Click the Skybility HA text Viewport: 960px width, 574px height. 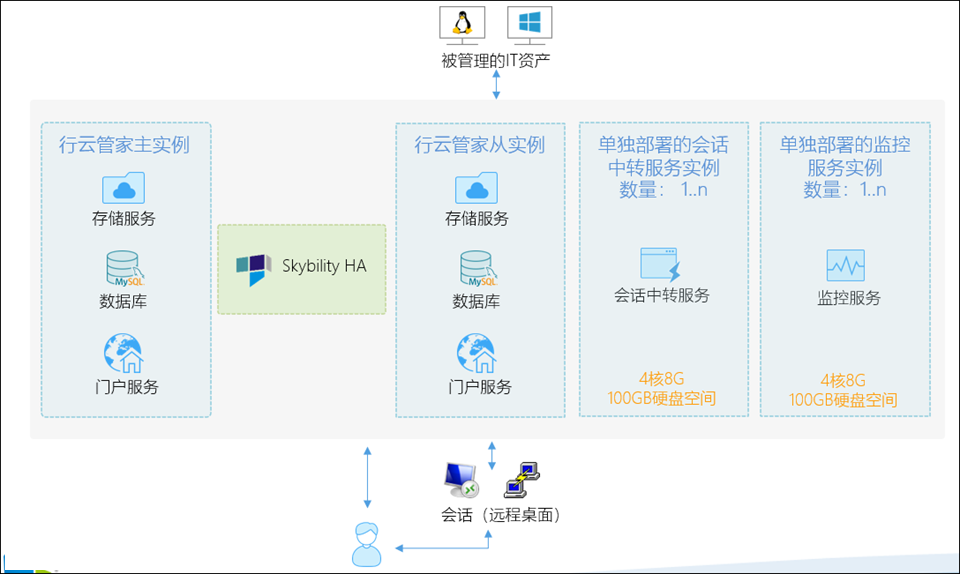coord(324,266)
